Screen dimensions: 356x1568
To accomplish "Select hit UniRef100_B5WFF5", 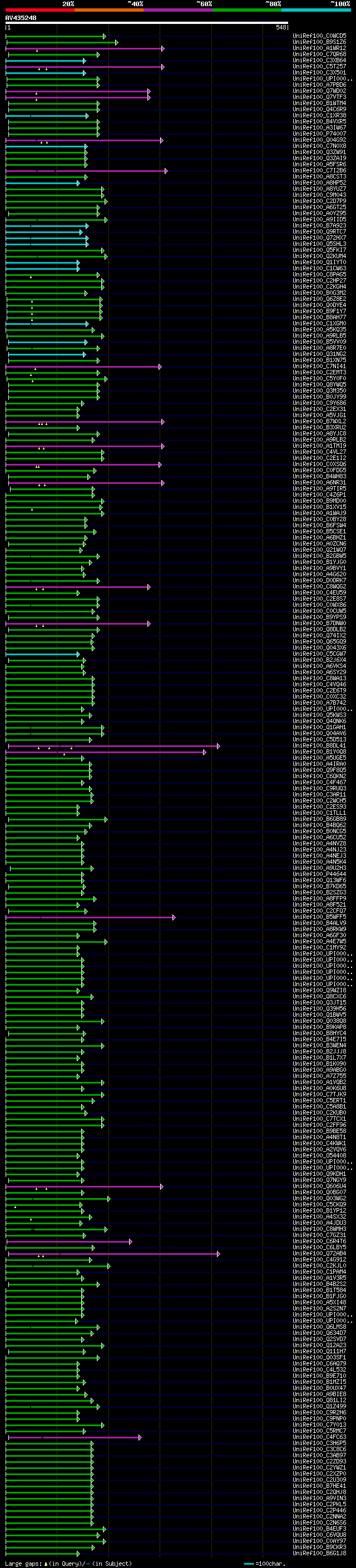I will point(319,917).
